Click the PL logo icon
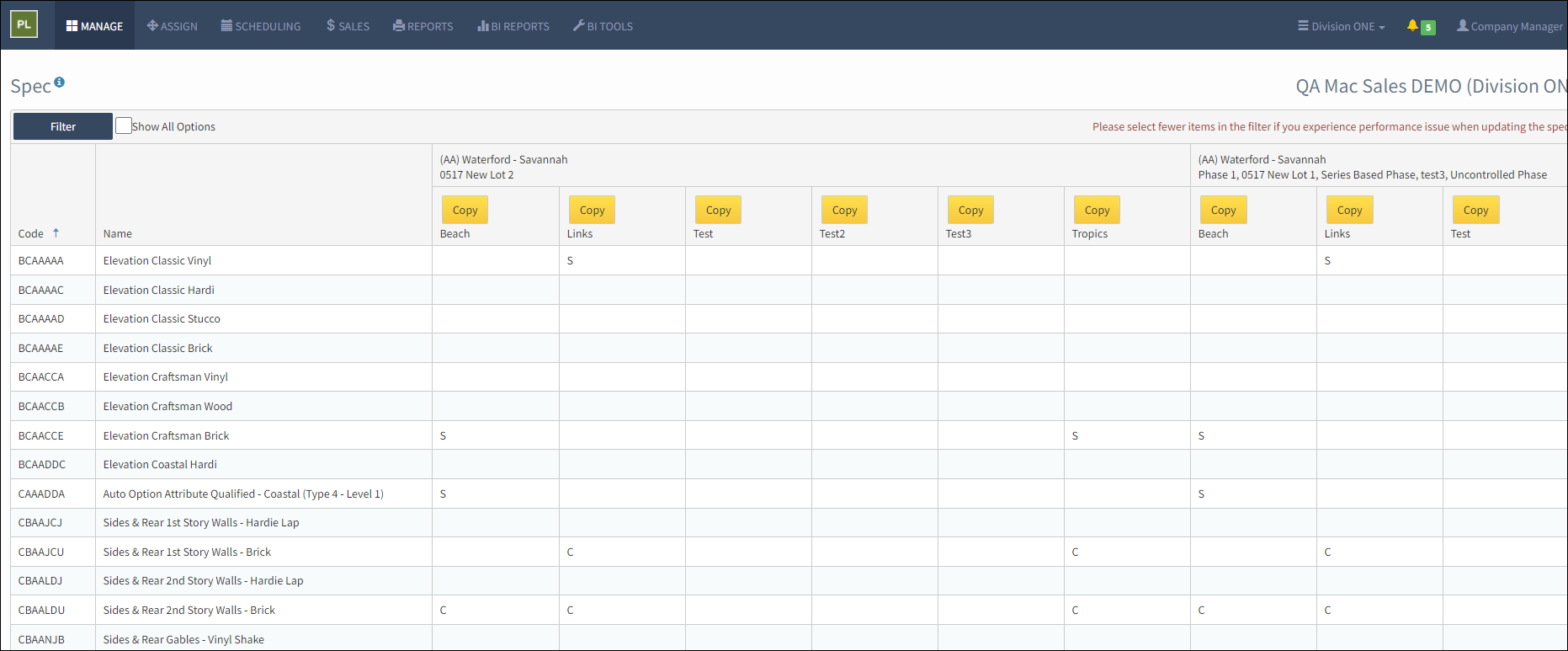This screenshot has height=651, width=1568. click(x=24, y=24)
